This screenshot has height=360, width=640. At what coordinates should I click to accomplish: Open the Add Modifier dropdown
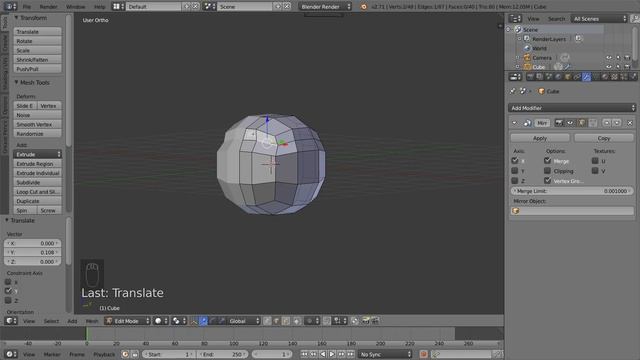(x=572, y=108)
